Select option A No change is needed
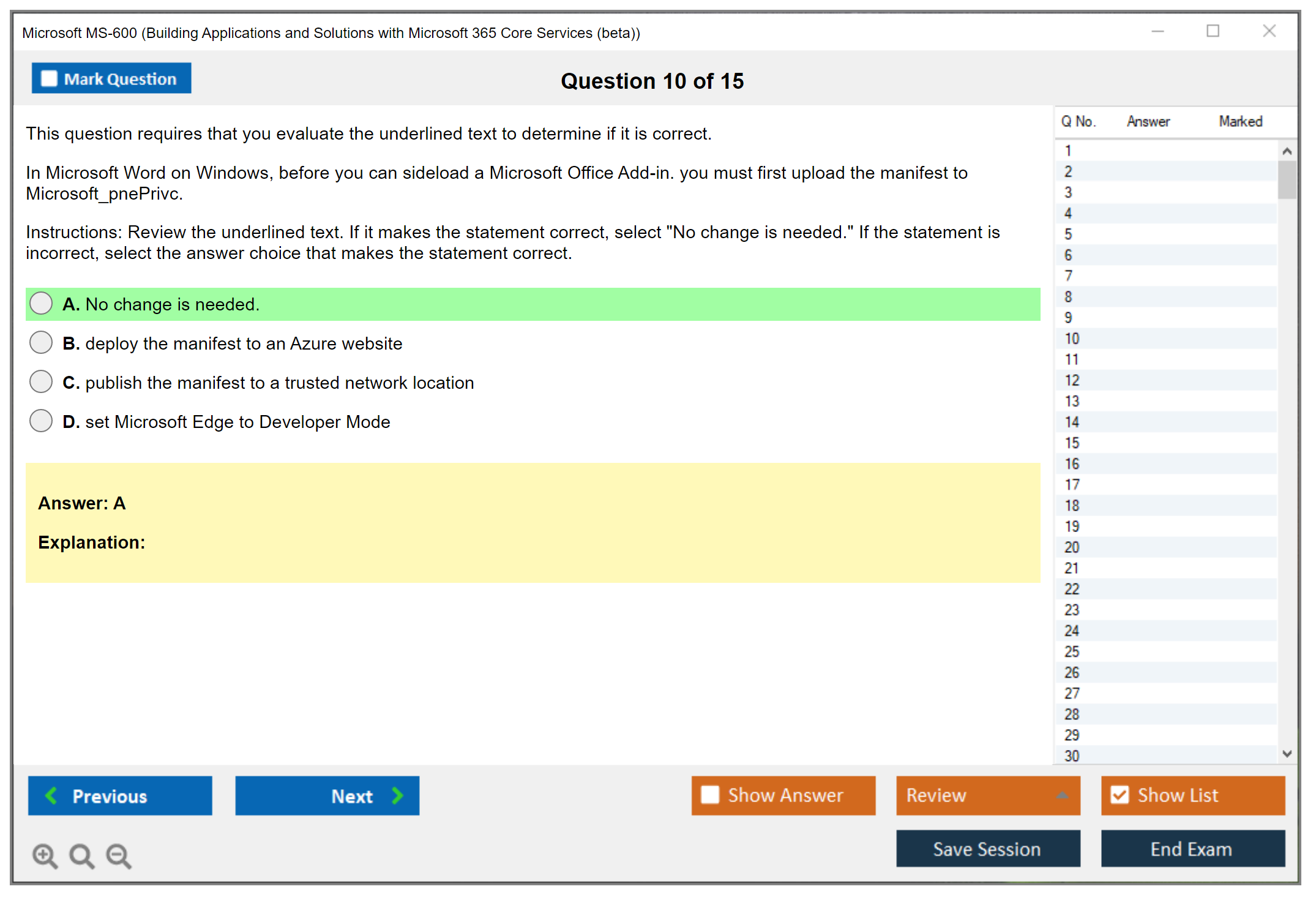This screenshot has height=900, width=1316. 41,303
